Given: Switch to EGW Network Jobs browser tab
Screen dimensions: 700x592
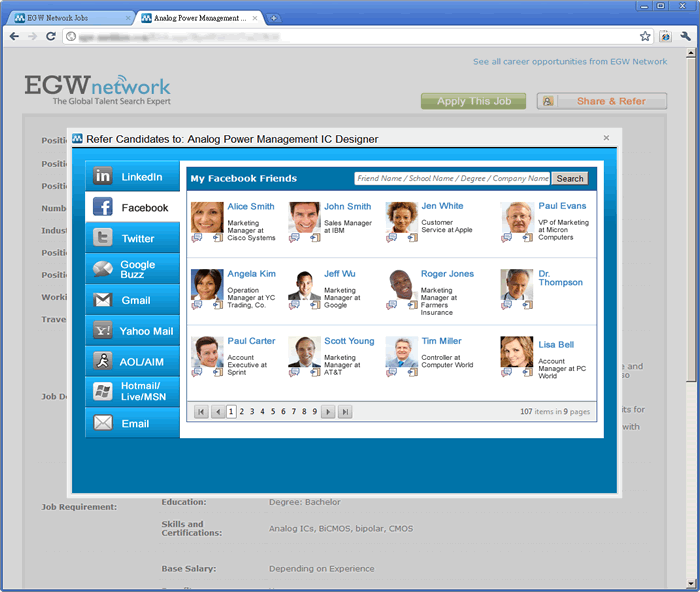Looking at the screenshot, I should point(70,18).
